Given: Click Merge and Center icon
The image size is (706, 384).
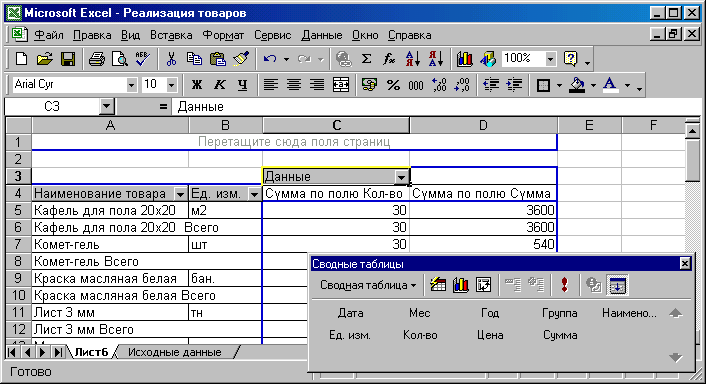Looking at the screenshot, I should click(341, 85).
